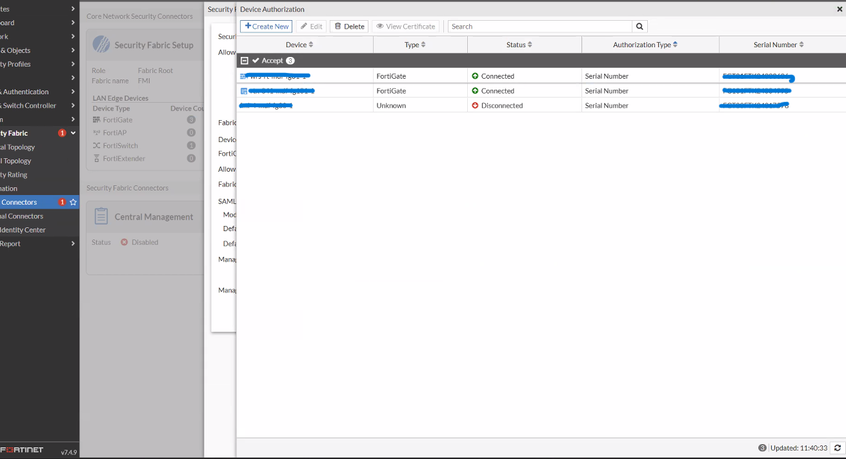Click the v7.4.9 version label
The width and height of the screenshot is (846, 459).
click(69, 452)
